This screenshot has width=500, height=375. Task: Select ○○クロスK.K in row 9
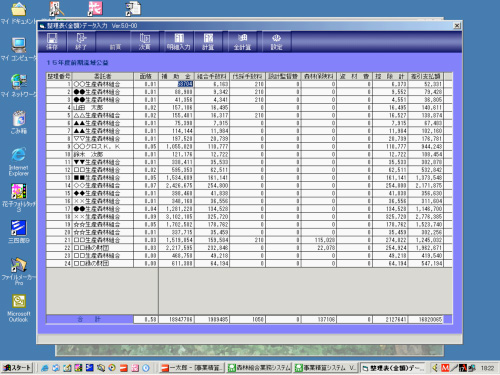[103, 146]
